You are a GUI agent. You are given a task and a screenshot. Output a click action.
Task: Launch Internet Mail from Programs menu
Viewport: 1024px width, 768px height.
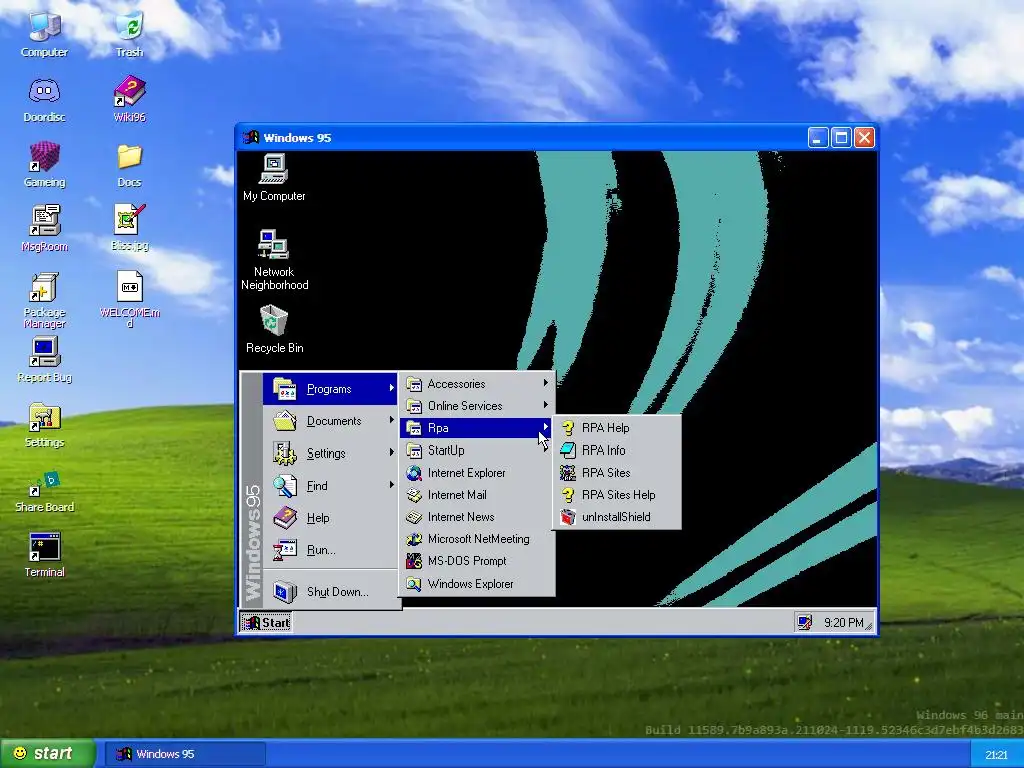coord(477,494)
